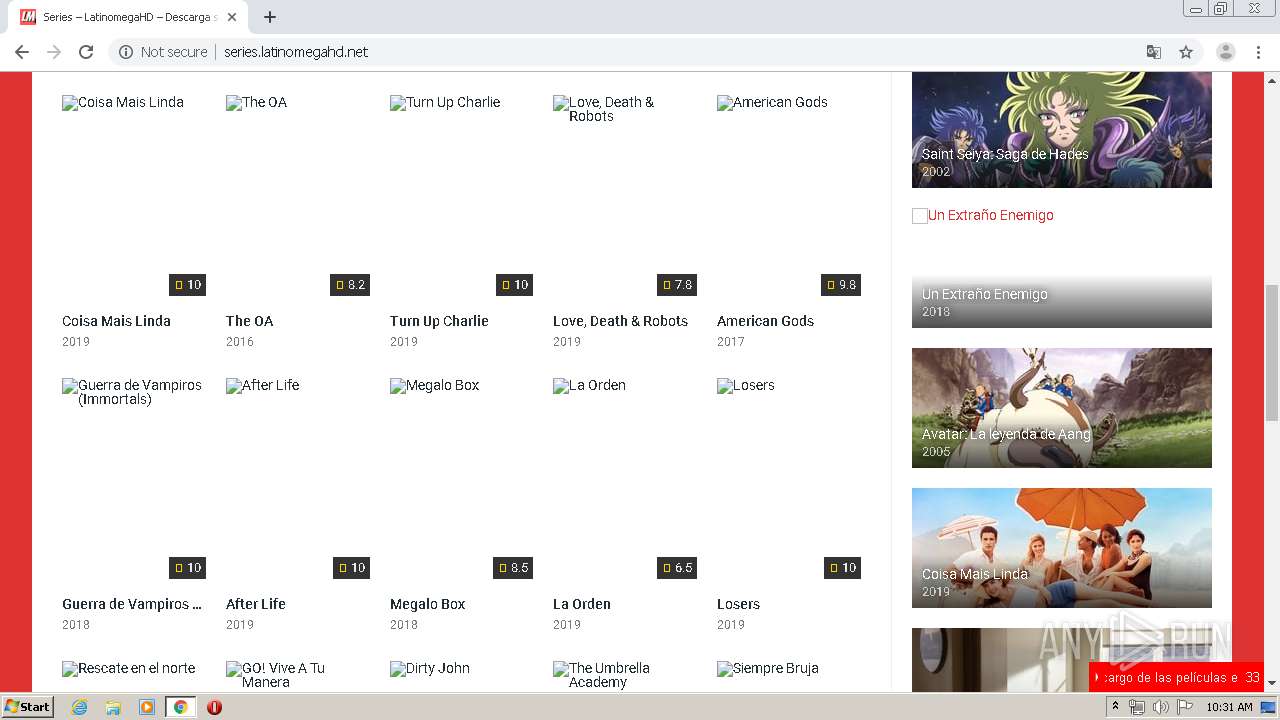Click the Losers title link
1280x720 pixels.
(738, 604)
